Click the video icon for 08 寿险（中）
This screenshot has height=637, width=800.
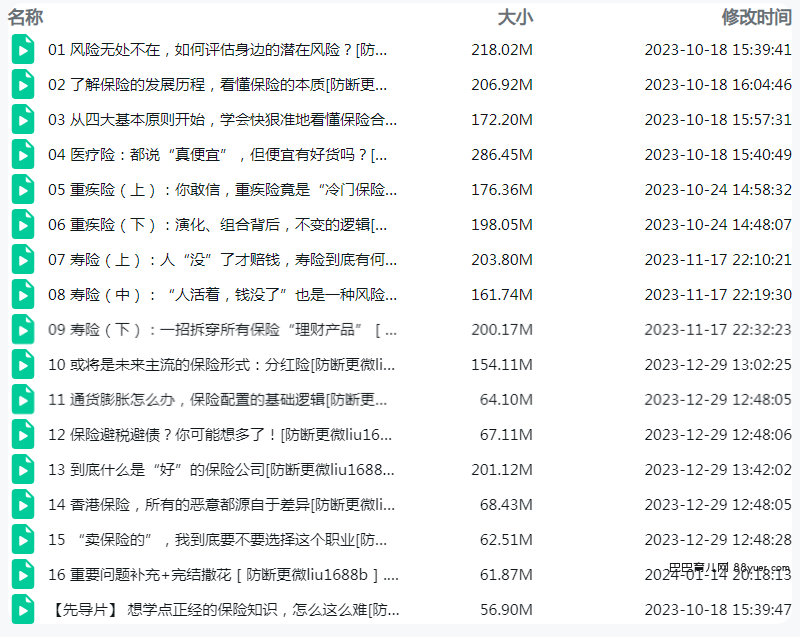(x=22, y=294)
